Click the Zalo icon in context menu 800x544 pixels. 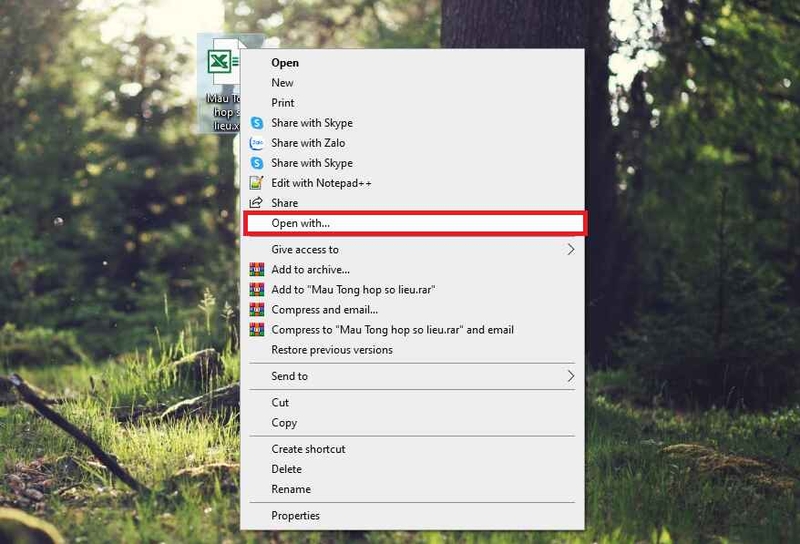point(257,143)
